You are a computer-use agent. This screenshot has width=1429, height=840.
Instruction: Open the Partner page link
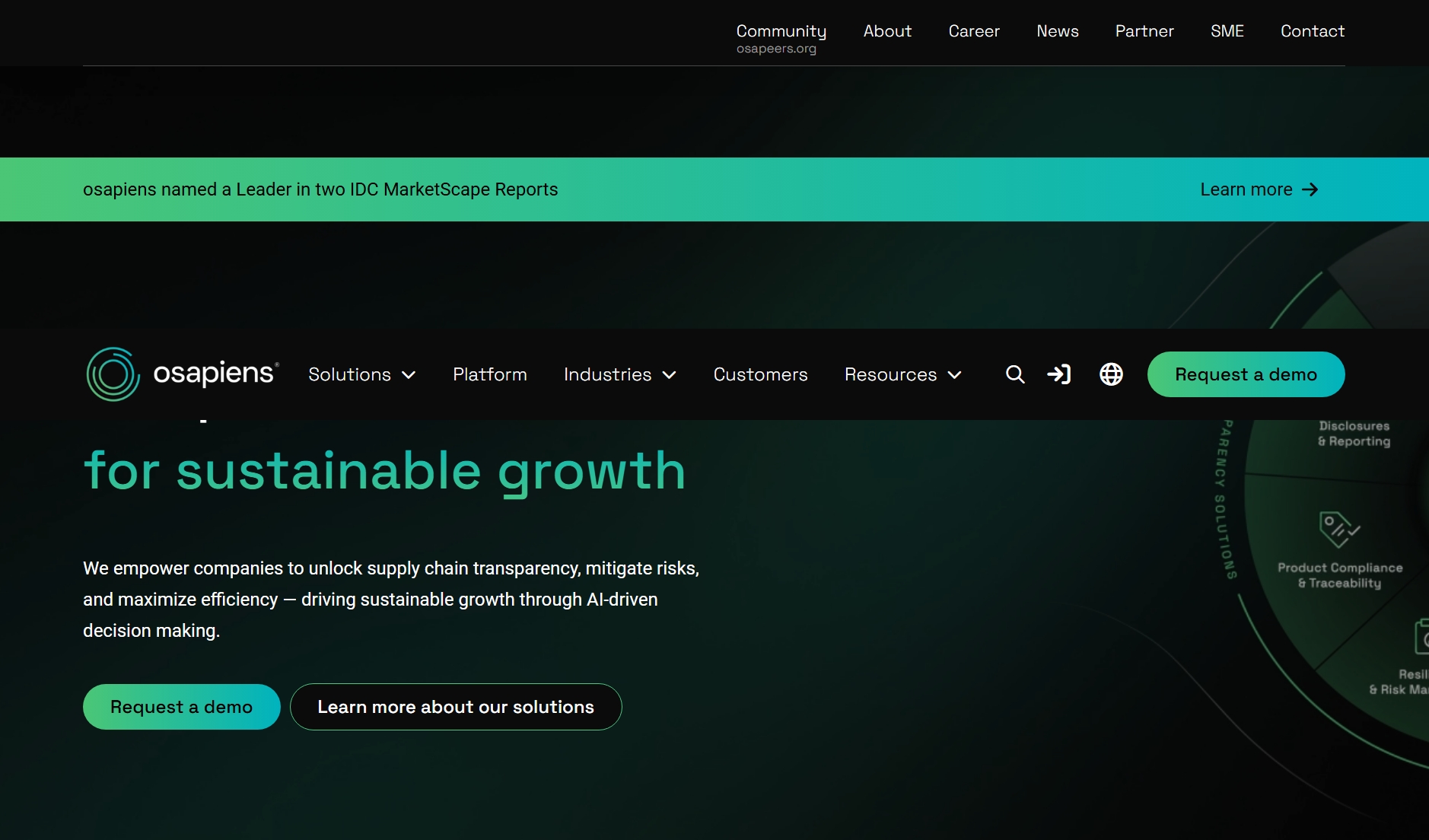1144,31
